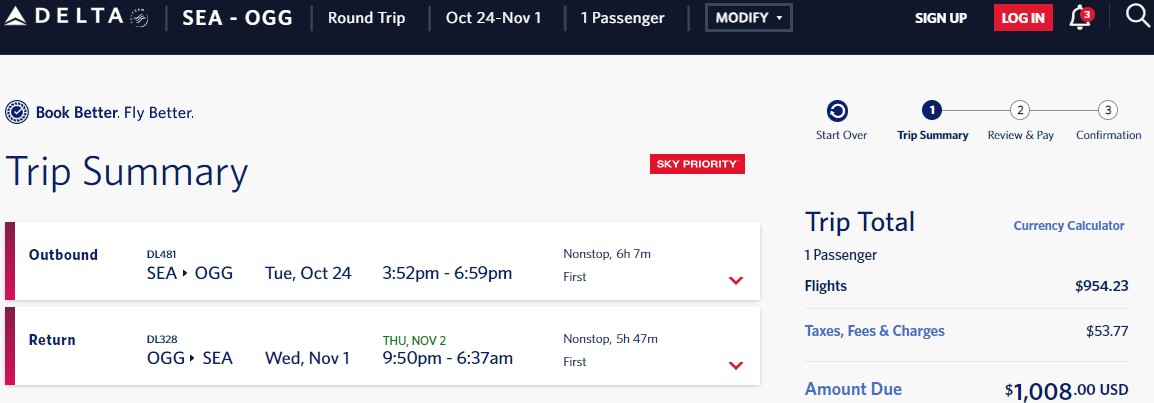Click the SEA - OGG route in header

(x=237, y=18)
